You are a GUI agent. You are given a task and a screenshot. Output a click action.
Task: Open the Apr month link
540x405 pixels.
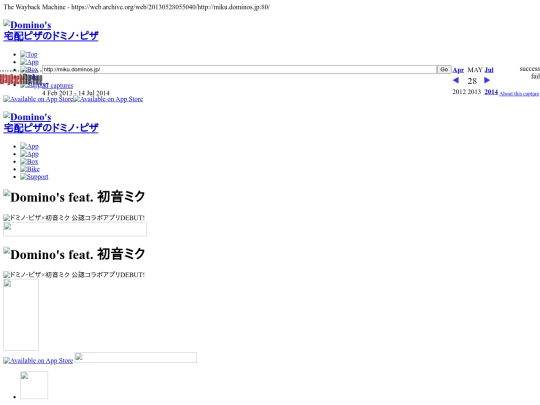point(458,70)
